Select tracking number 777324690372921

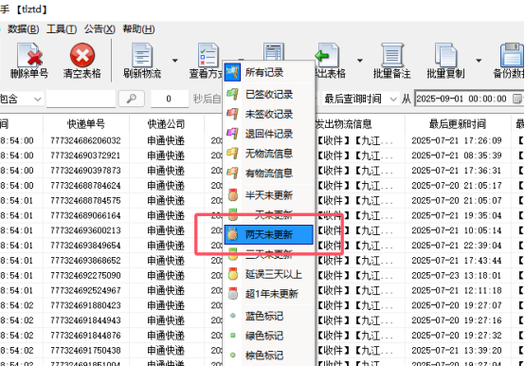[85, 155]
